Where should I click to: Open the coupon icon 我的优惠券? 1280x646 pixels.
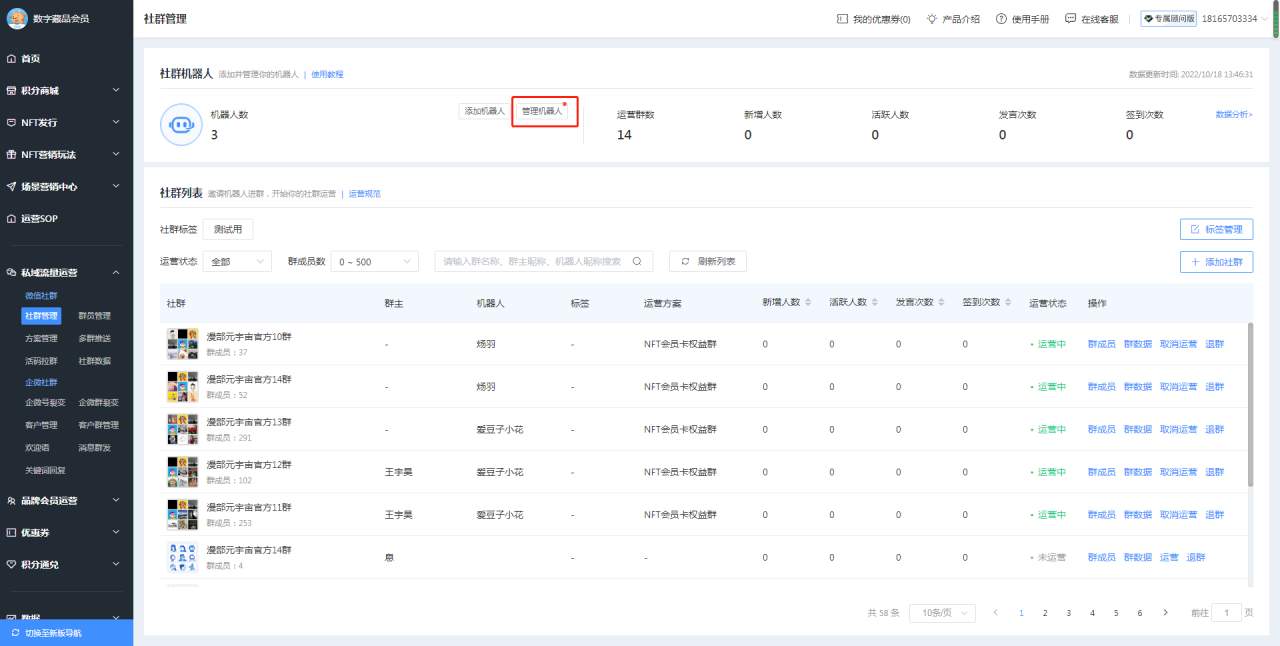842,19
